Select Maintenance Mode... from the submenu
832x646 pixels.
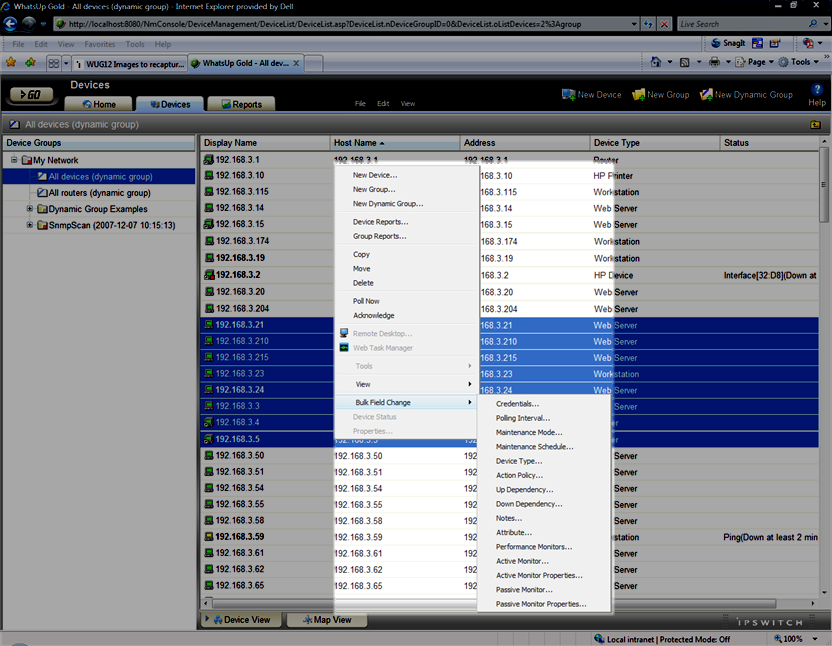tap(528, 433)
